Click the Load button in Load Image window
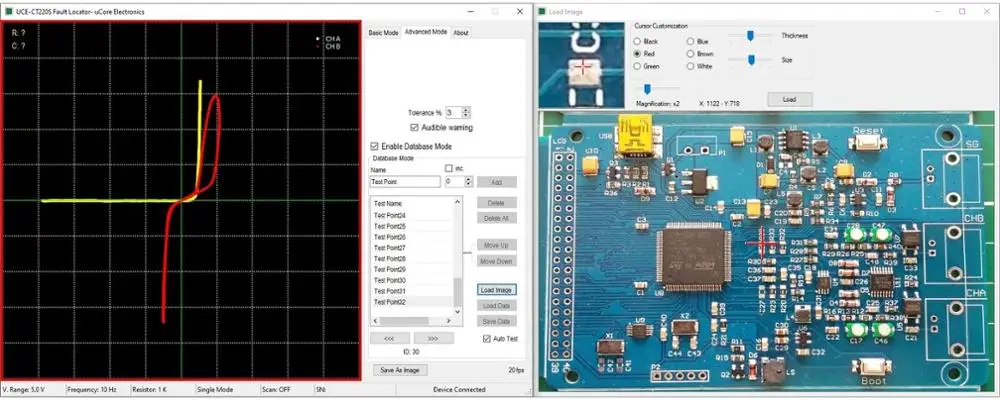 (790, 100)
